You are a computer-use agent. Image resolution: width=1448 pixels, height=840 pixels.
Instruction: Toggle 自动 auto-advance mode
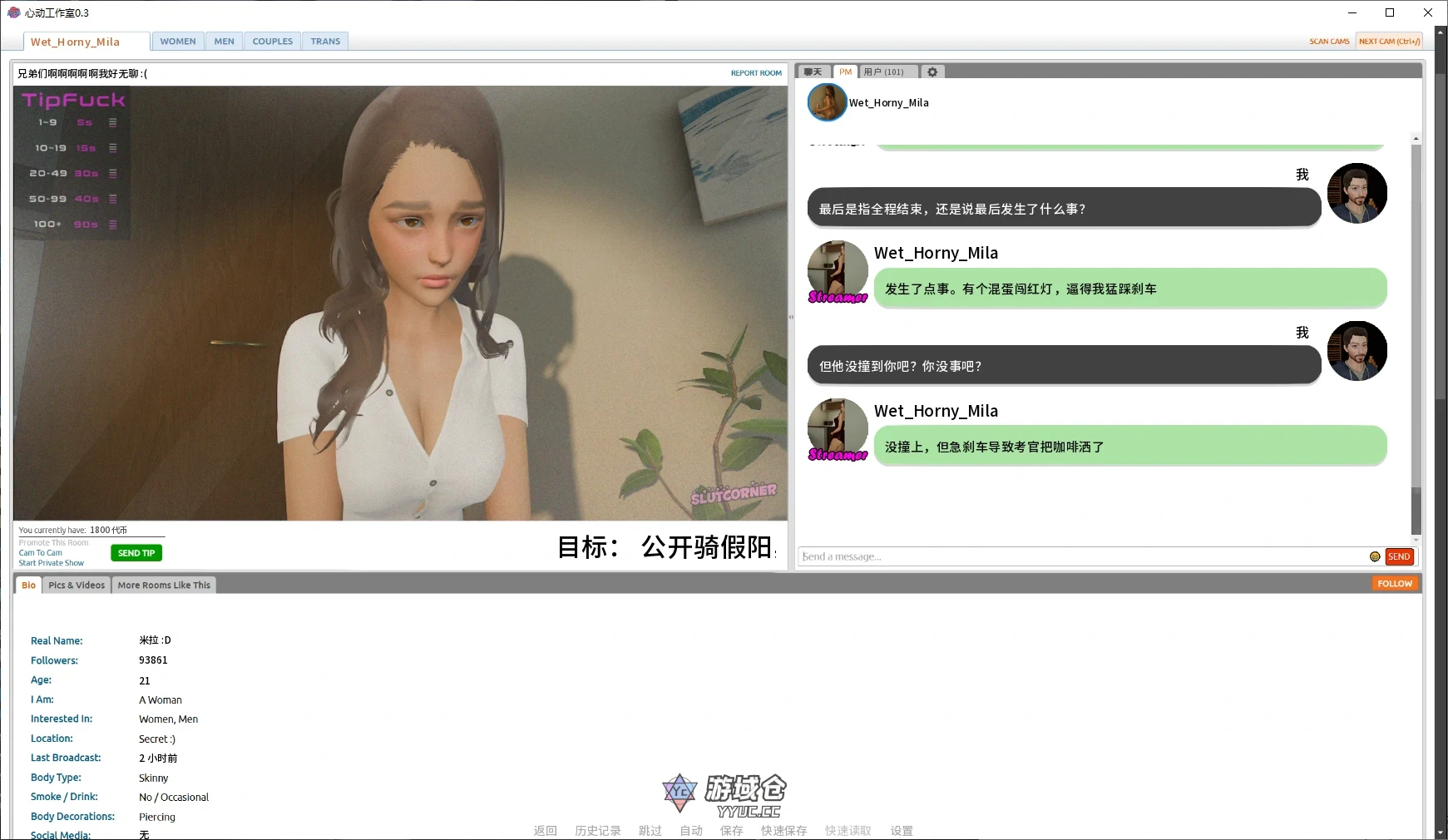pos(691,831)
